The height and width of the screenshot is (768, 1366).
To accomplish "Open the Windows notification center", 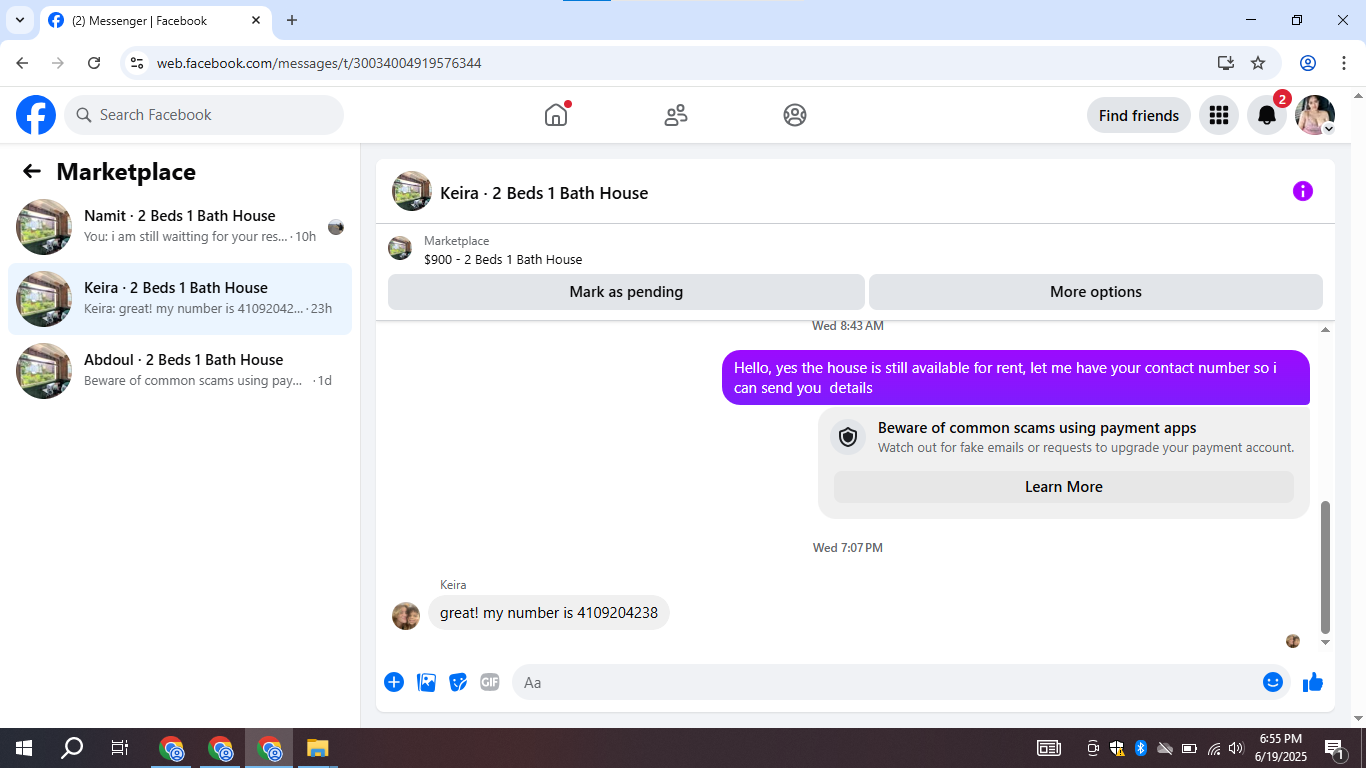I will 1334,748.
